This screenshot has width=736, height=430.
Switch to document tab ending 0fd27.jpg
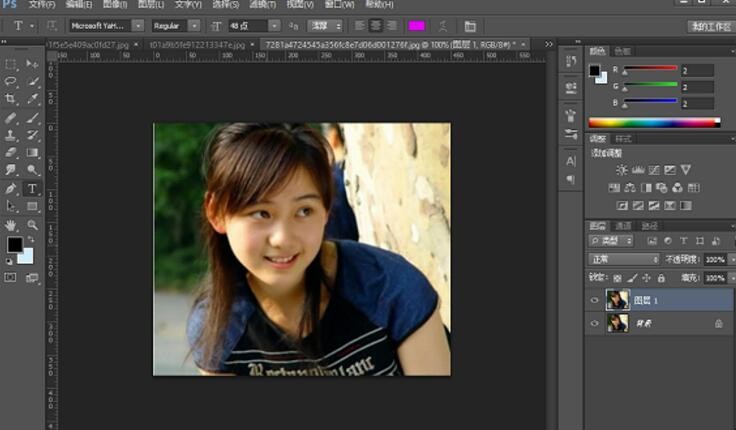[89, 45]
